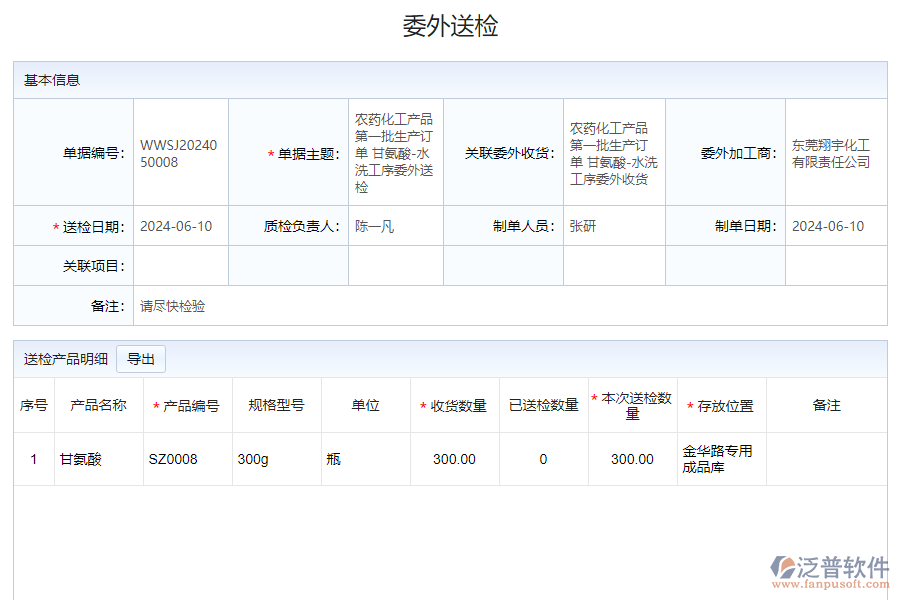Image resolution: width=900 pixels, height=600 pixels.
Task: Select the empty 关联项目 field
Action: [178, 266]
